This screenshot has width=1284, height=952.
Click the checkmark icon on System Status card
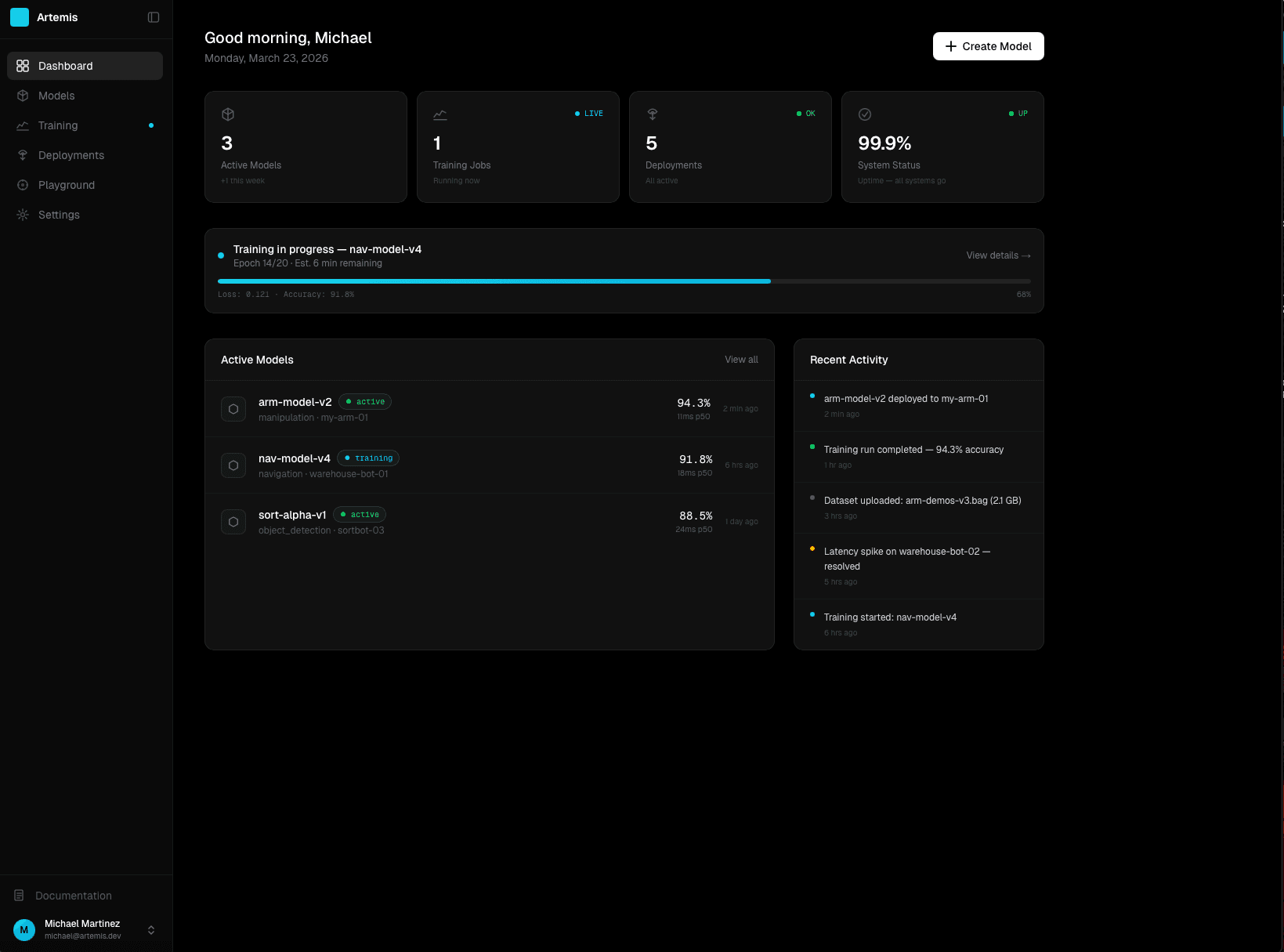click(864, 114)
